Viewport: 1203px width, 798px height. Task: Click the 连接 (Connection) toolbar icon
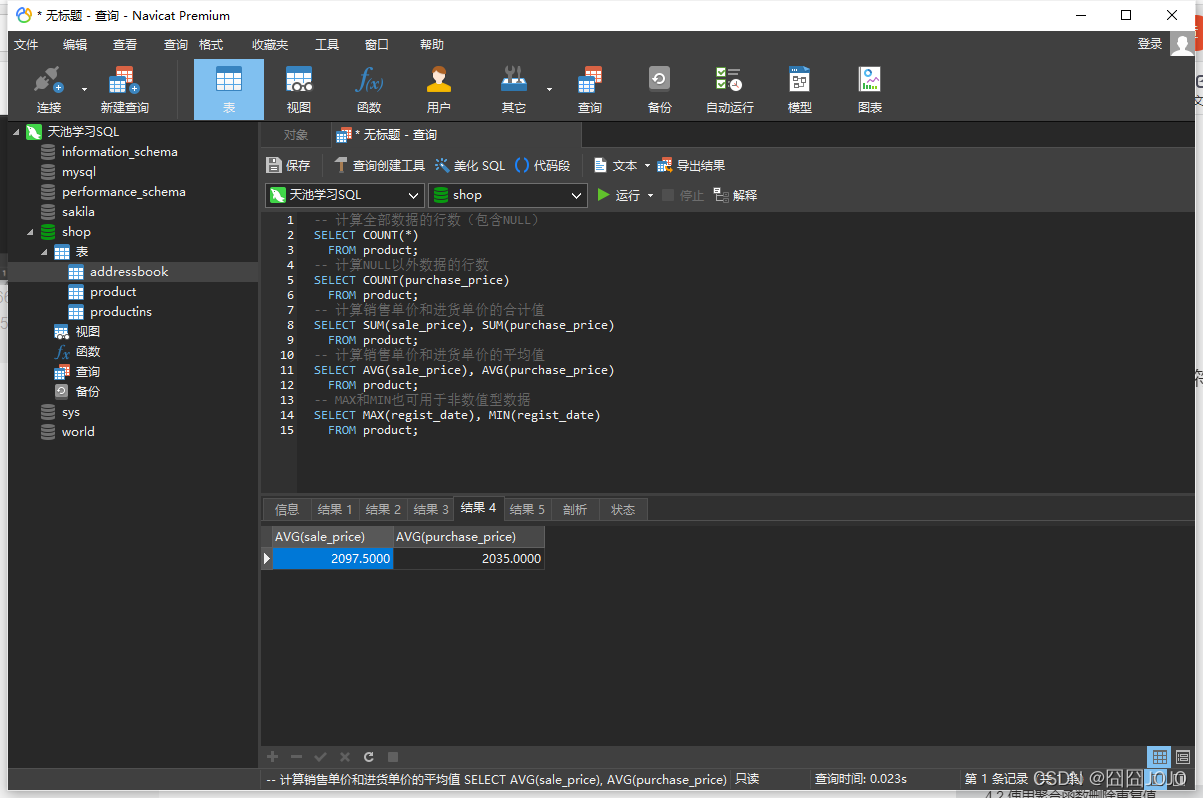point(48,90)
